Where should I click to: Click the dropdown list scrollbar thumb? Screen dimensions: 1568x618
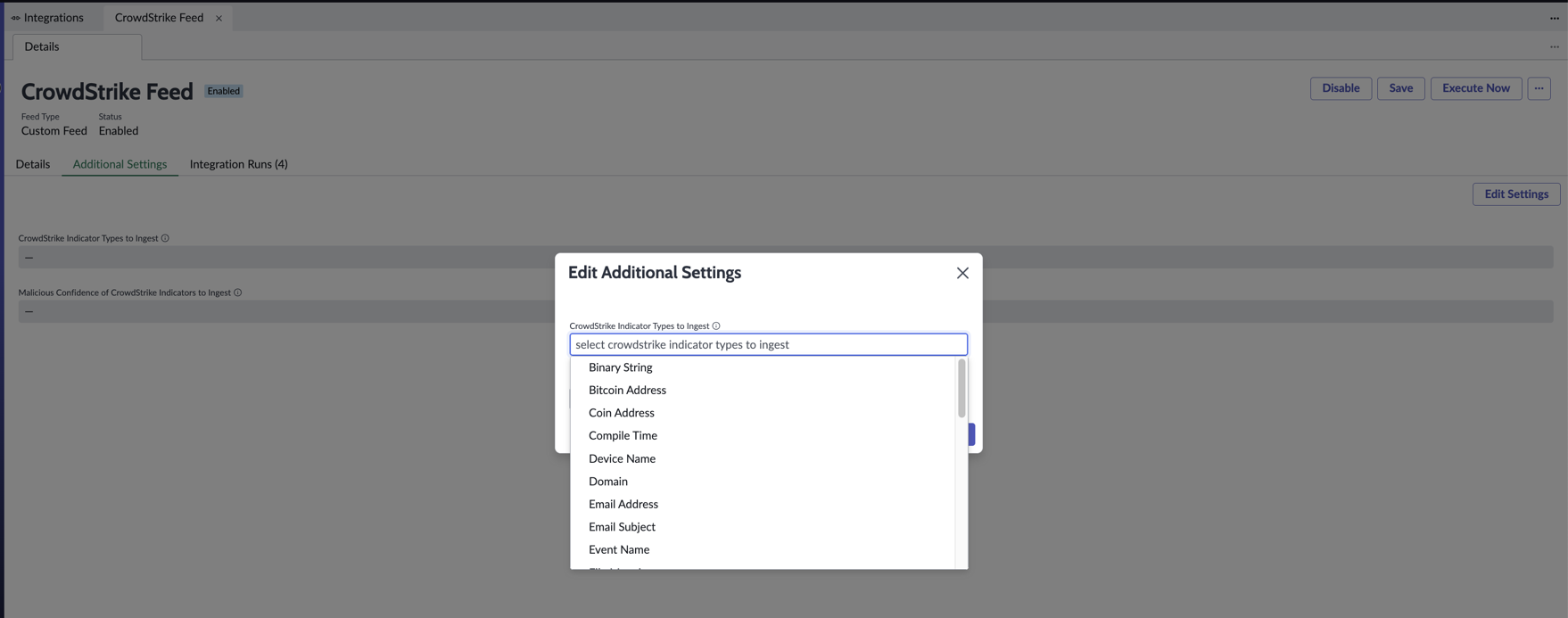[x=961, y=388]
